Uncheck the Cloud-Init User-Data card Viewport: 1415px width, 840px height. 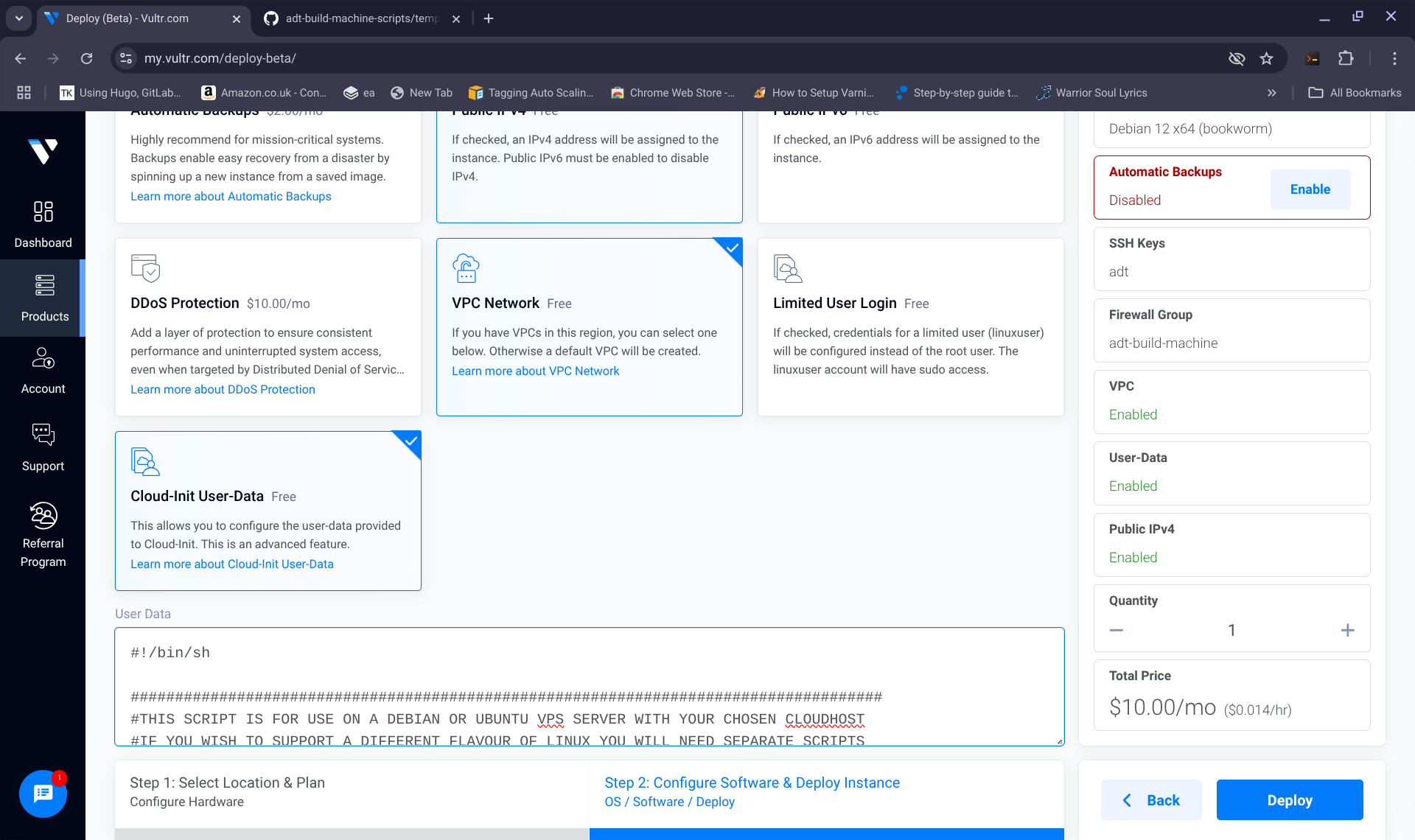click(x=268, y=511)
